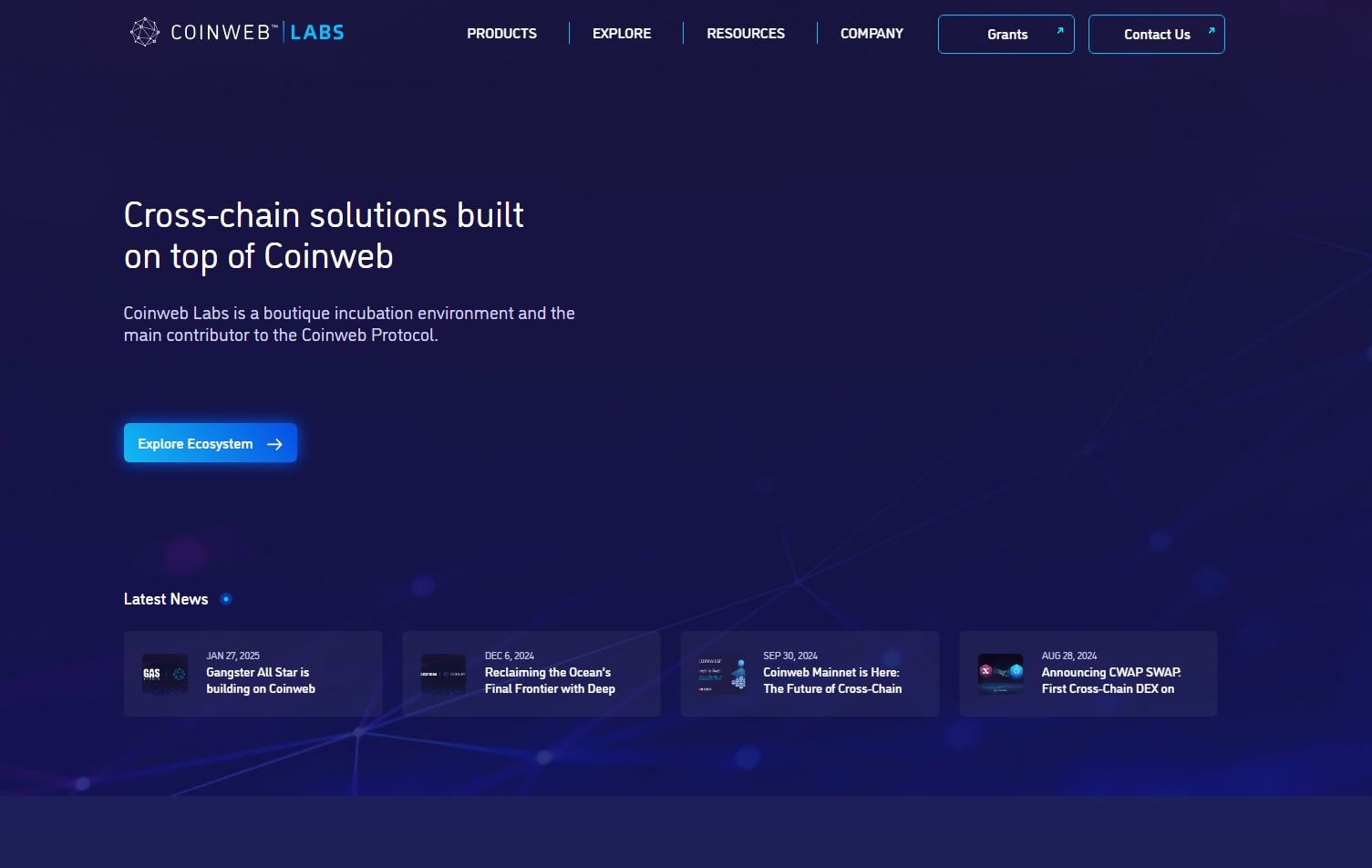Image resolution: width=1372 pixels, height=868 pixels.
Task: Click the arrow icon on Contact Us button
Action: click(1210, 30)
